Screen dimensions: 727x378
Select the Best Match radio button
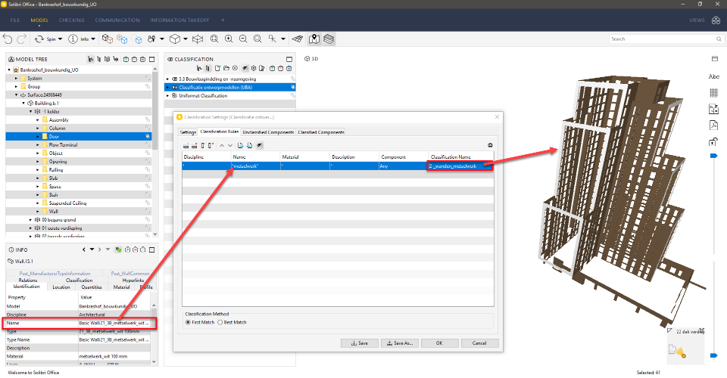coord(220,322)
